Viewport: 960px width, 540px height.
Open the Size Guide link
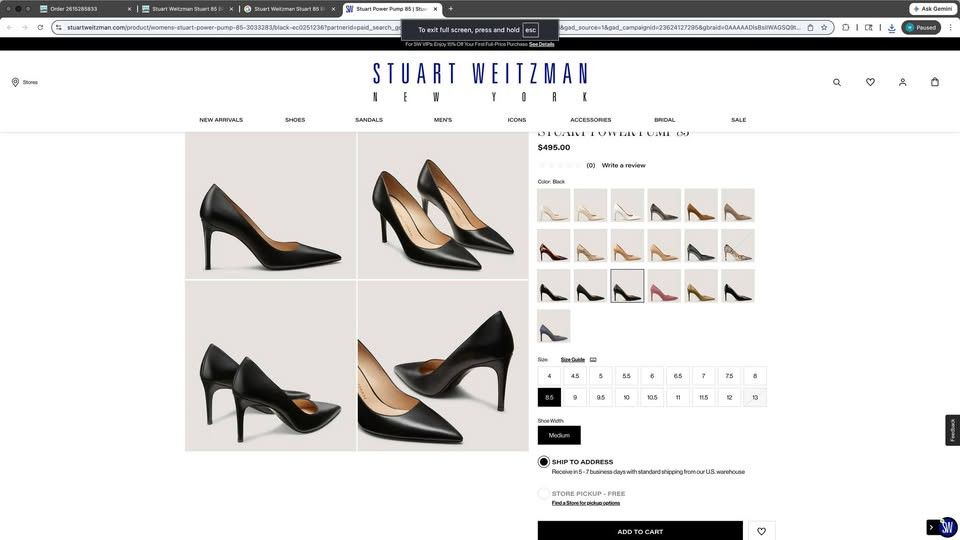(x=572, y=359)
